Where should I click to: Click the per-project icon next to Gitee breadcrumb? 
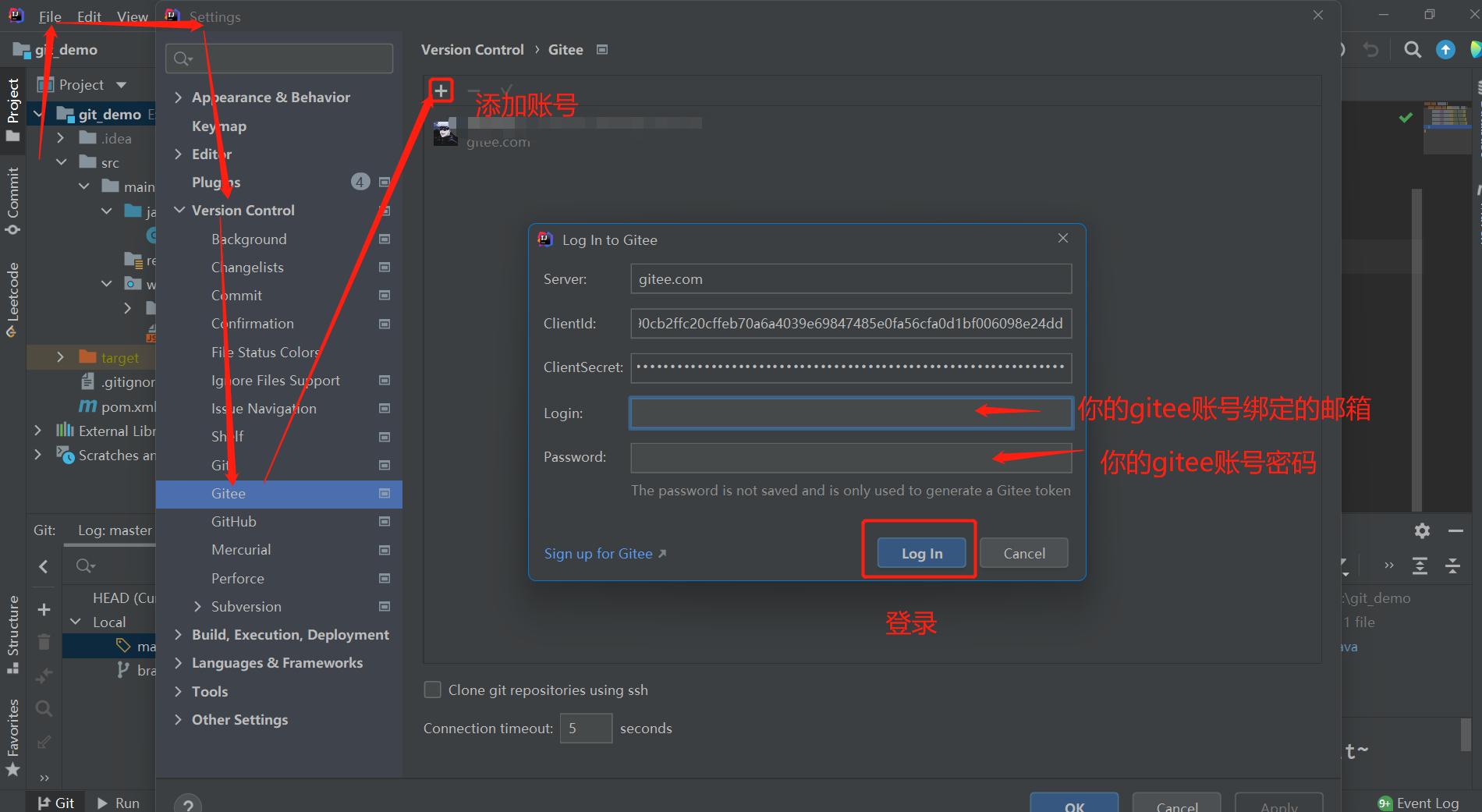(x=602, y=50)
